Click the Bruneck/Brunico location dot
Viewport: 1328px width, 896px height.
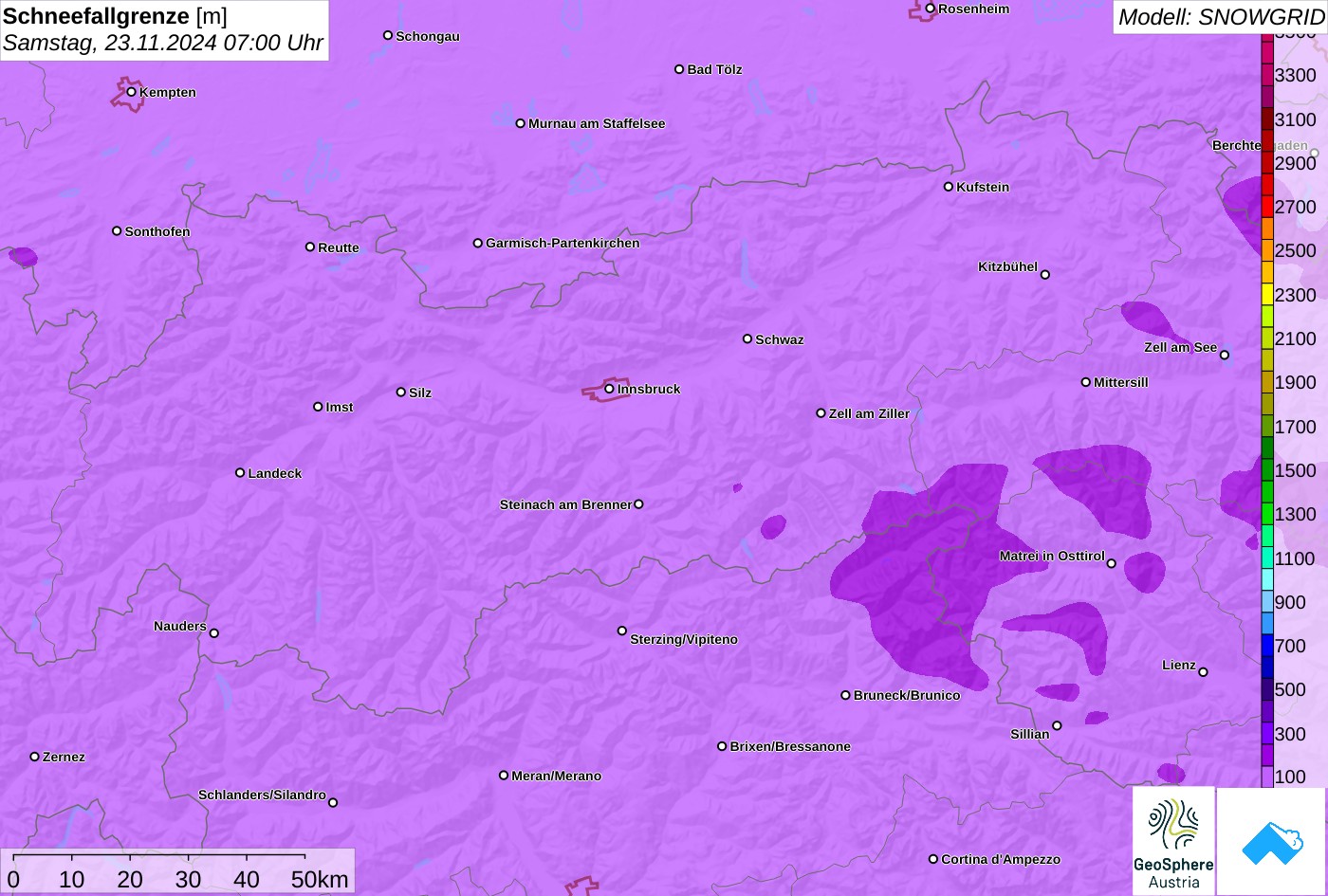[x=846, y=695]
